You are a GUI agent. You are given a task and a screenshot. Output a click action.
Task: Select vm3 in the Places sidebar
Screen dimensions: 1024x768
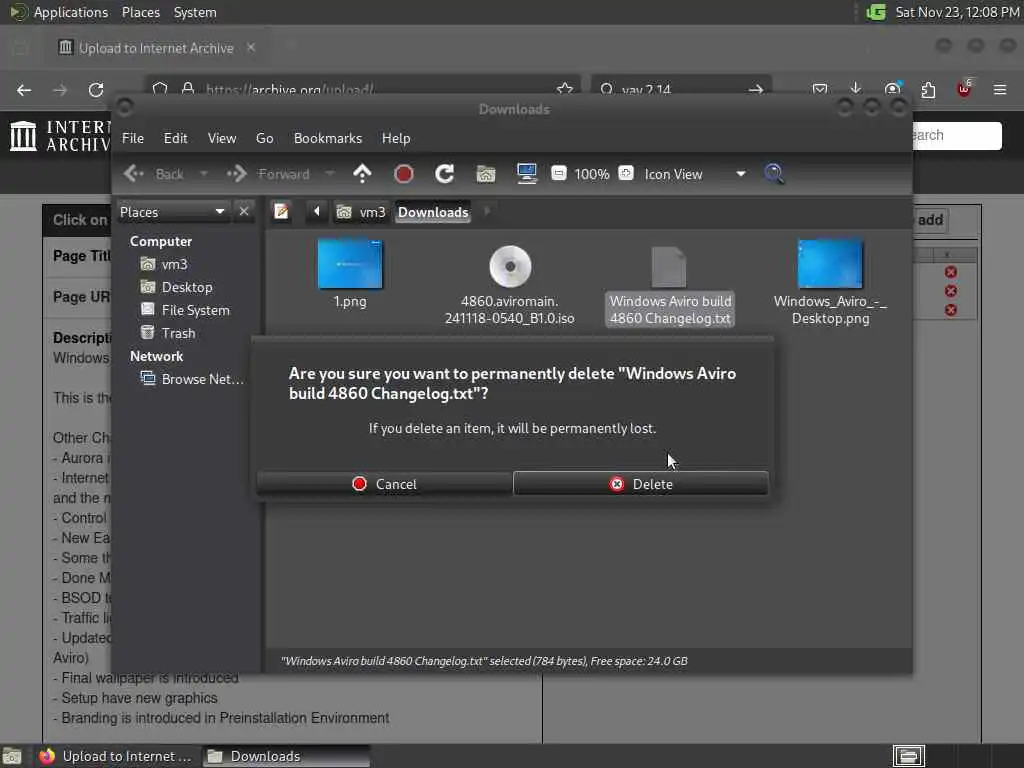point(165,264)
